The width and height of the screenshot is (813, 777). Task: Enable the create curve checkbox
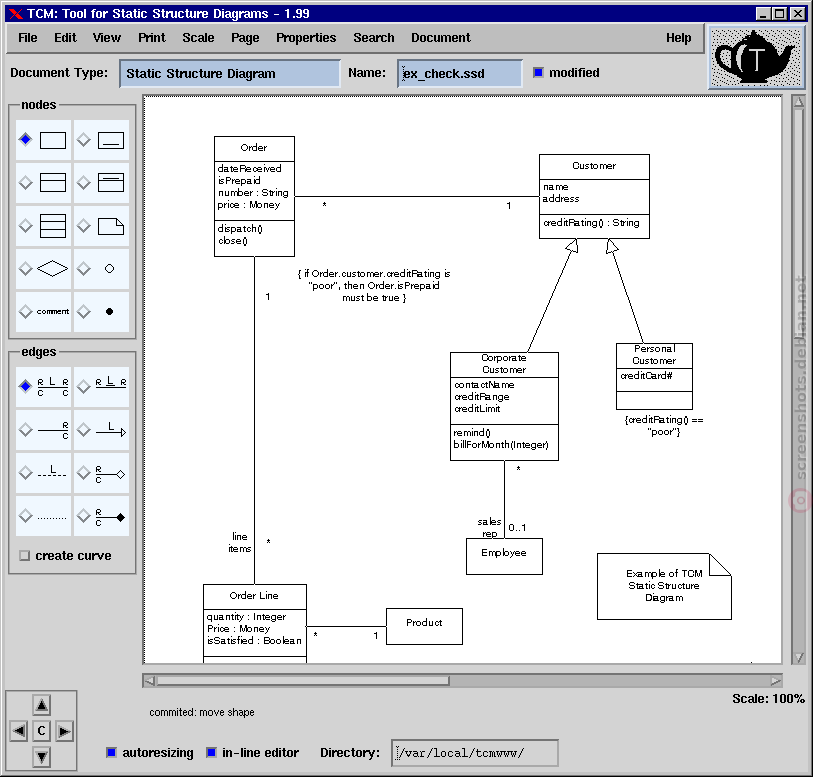coord(24,556)
